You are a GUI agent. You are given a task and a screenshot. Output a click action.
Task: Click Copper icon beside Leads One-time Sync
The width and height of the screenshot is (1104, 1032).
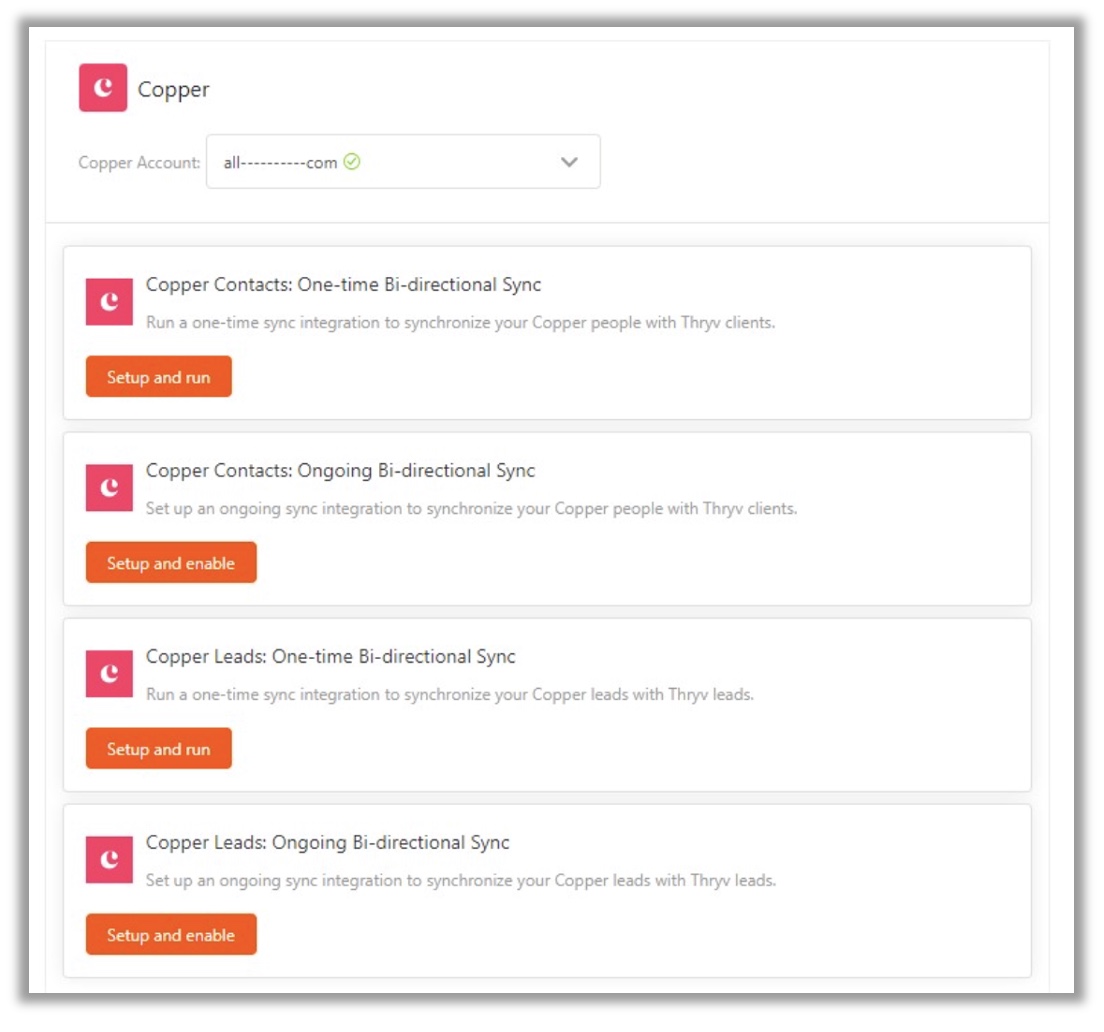pos(109,674)
